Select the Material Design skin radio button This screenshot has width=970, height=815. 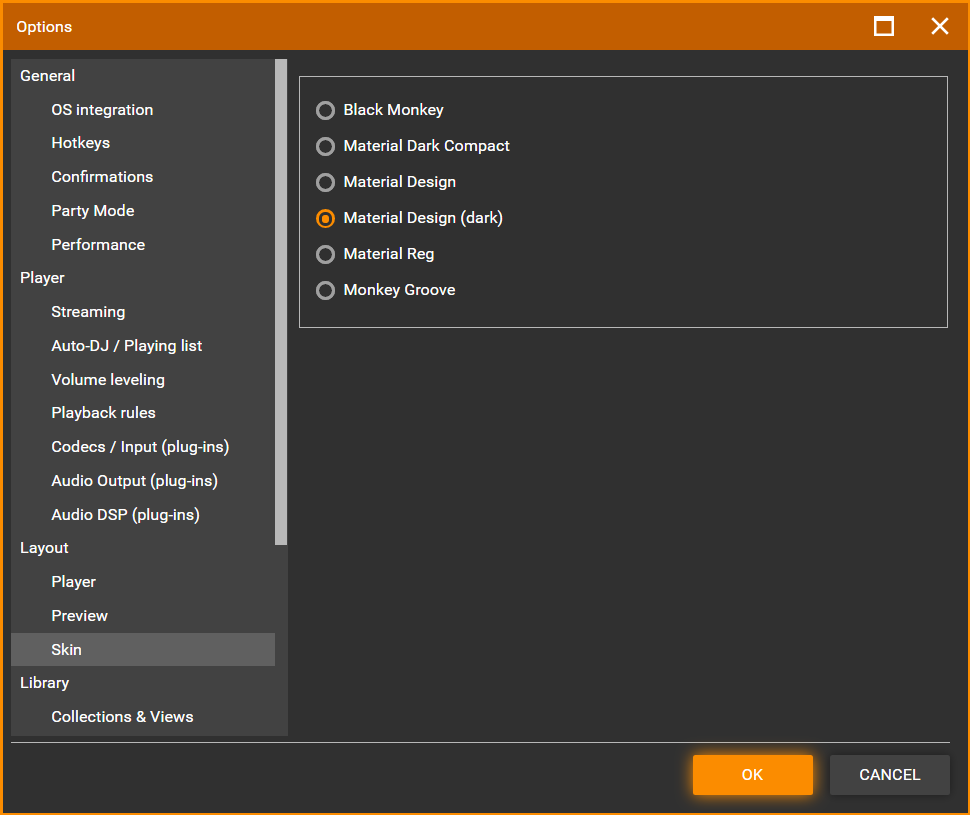[x=325, y=182]
